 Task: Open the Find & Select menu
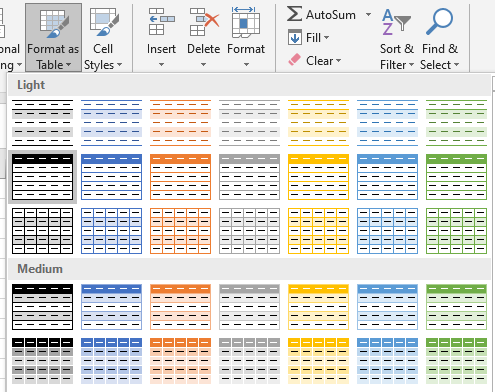tap(440, 38)
